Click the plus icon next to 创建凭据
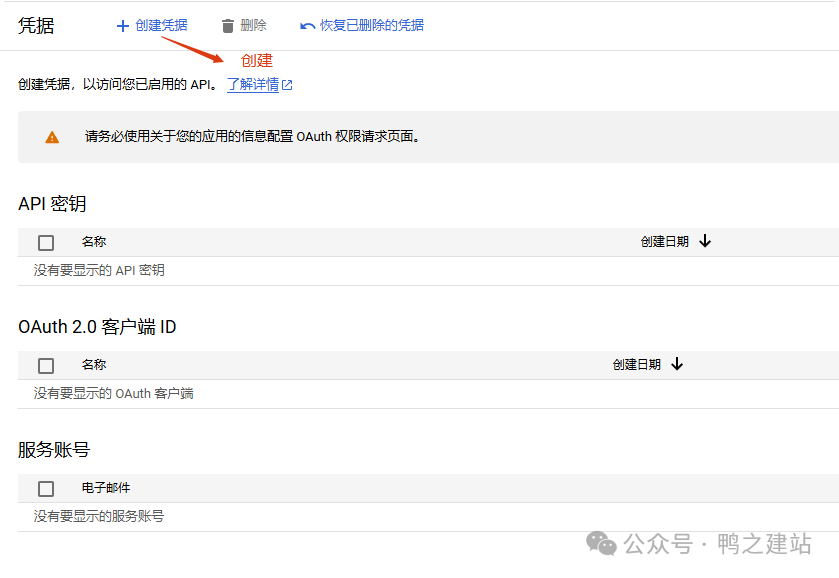Viewport: 839px width, 578px height. click(x=122, y=25)
